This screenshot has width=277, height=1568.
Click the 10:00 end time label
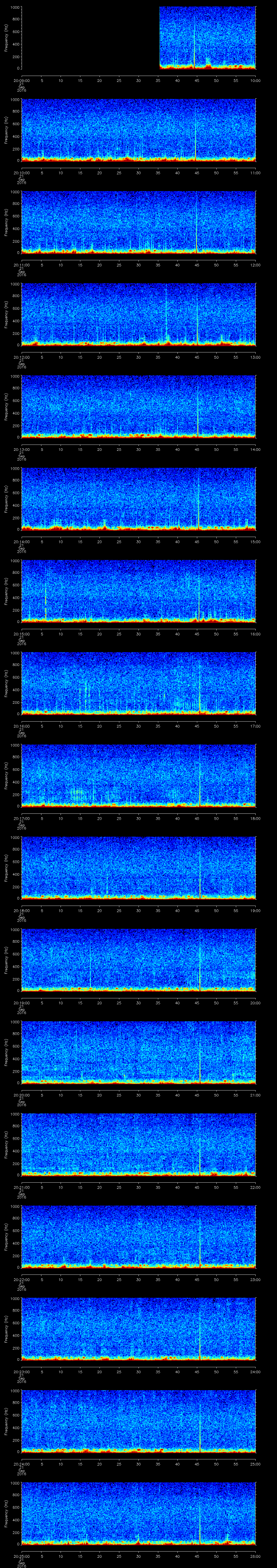pos(255,80)
